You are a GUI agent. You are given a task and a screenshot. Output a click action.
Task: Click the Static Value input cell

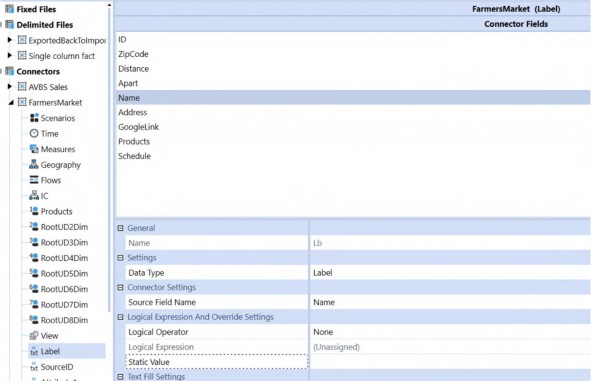(x=450, y=362)
